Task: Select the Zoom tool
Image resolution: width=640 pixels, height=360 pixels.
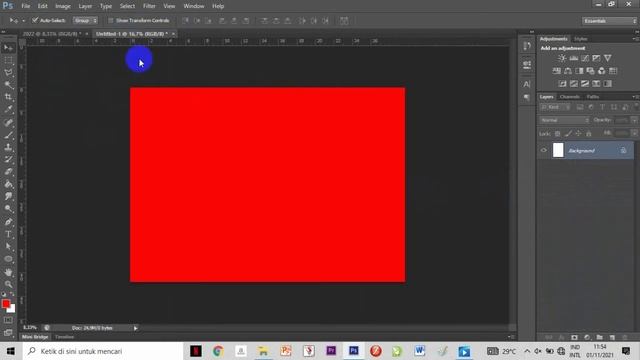Action: coord(8,284)
